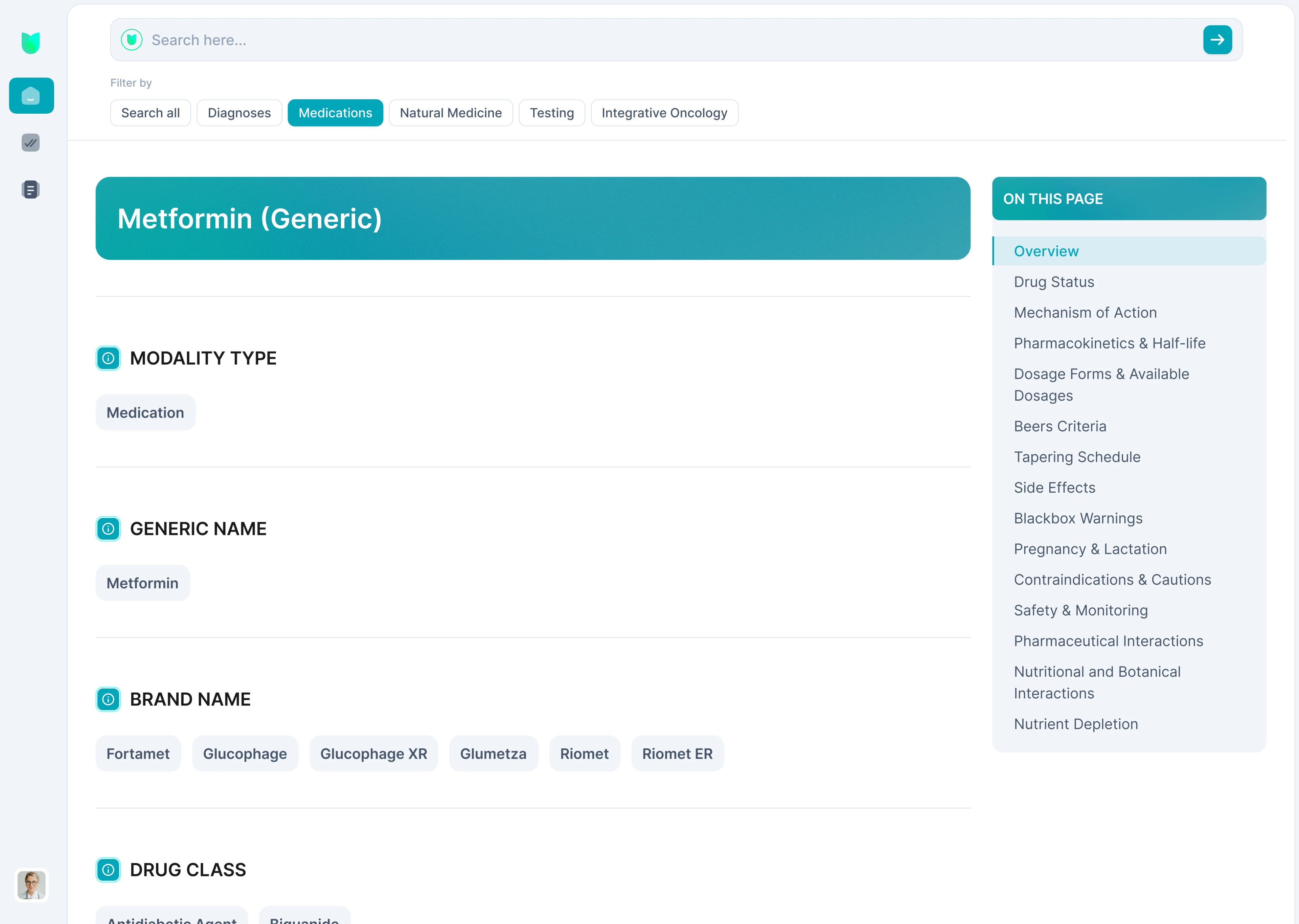The width and height of the screenshot is (1299, 924).
Task: Jump to Mechanism of Action section
Action: [1085, 312]
